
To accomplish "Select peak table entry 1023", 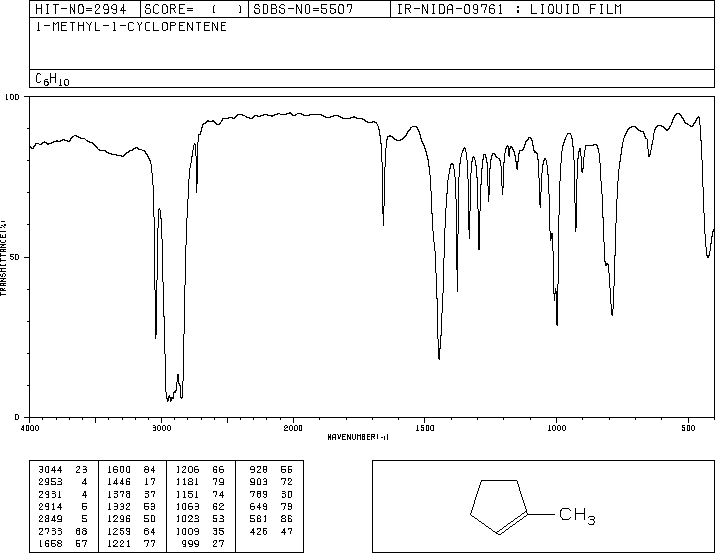I will (200, 519).
